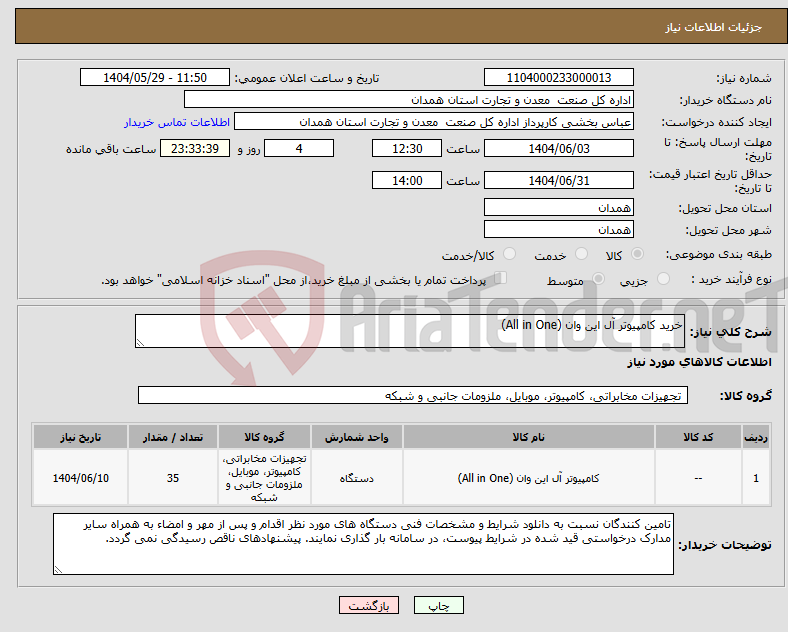Viewport: 788px width, 632px height.
Task: Click the استان محل تحویل field
Action: 559,207
